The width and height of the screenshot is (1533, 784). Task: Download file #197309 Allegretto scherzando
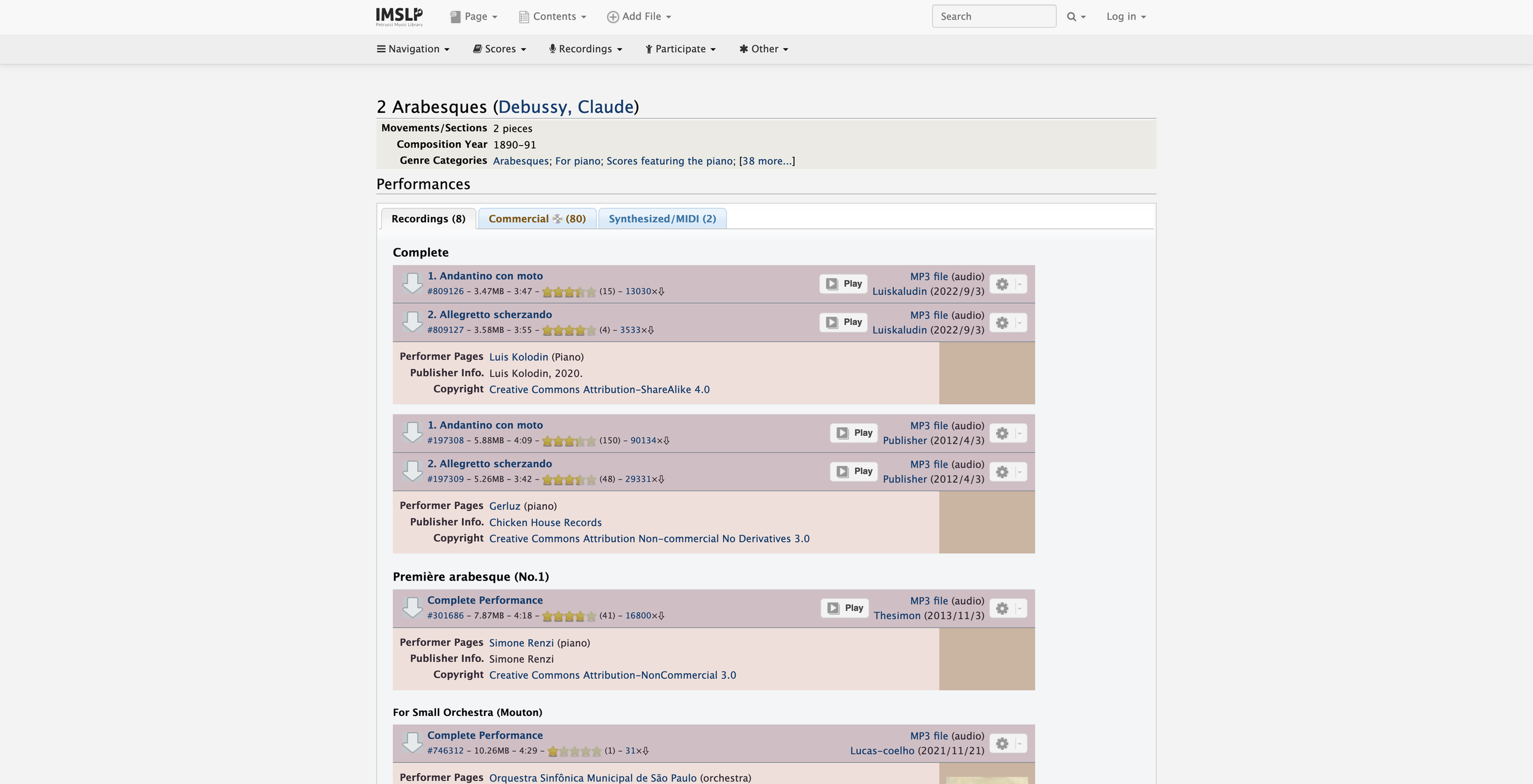412,471
